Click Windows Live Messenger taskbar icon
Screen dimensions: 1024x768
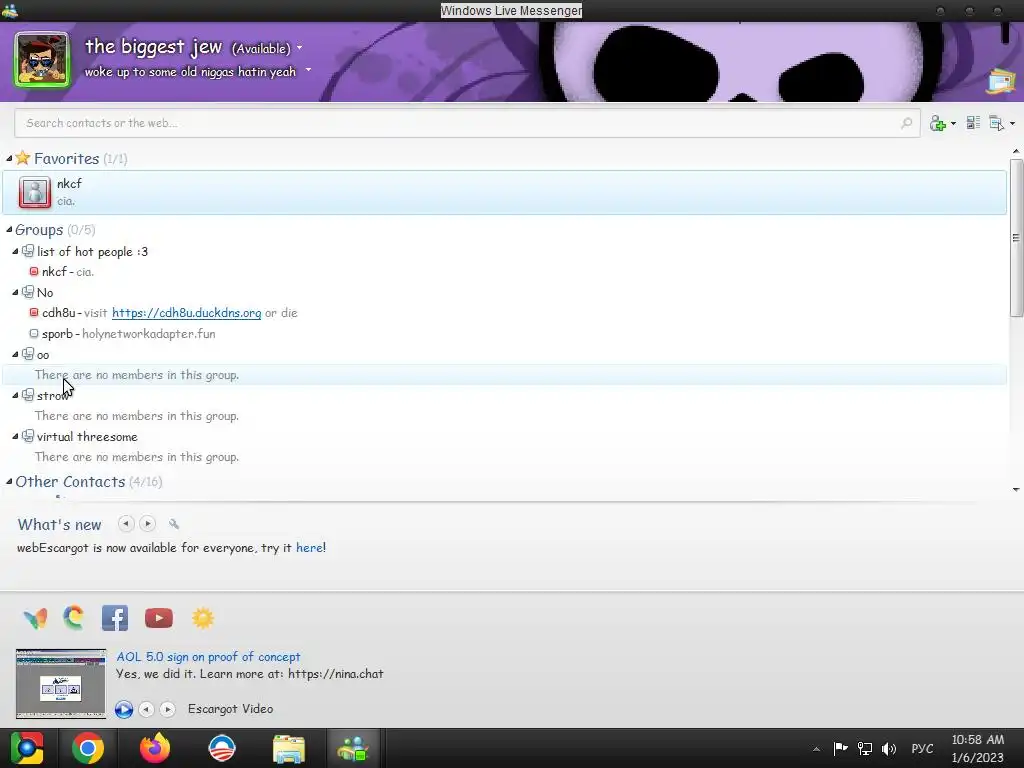353,748
